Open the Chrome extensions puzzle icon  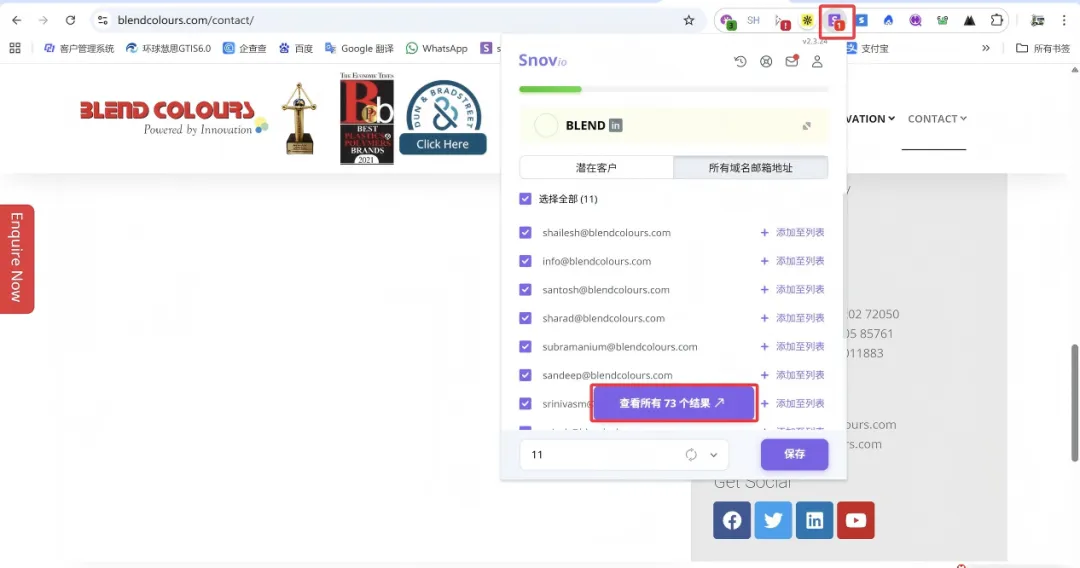pos(996,20)
